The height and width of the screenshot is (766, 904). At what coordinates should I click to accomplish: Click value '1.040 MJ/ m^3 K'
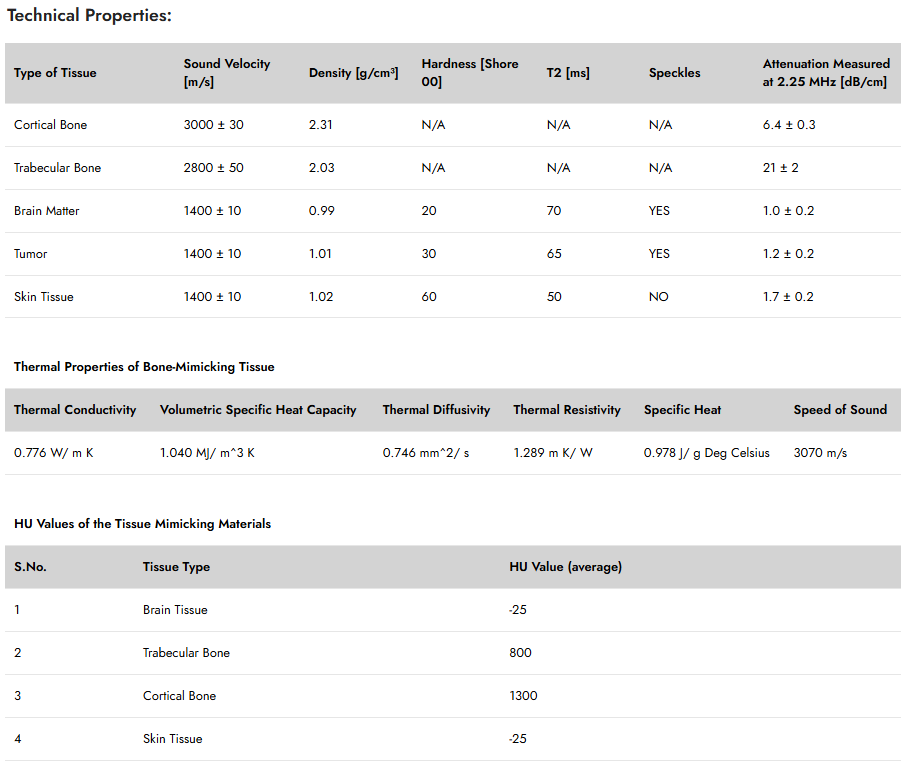click(x=207, y=453)
